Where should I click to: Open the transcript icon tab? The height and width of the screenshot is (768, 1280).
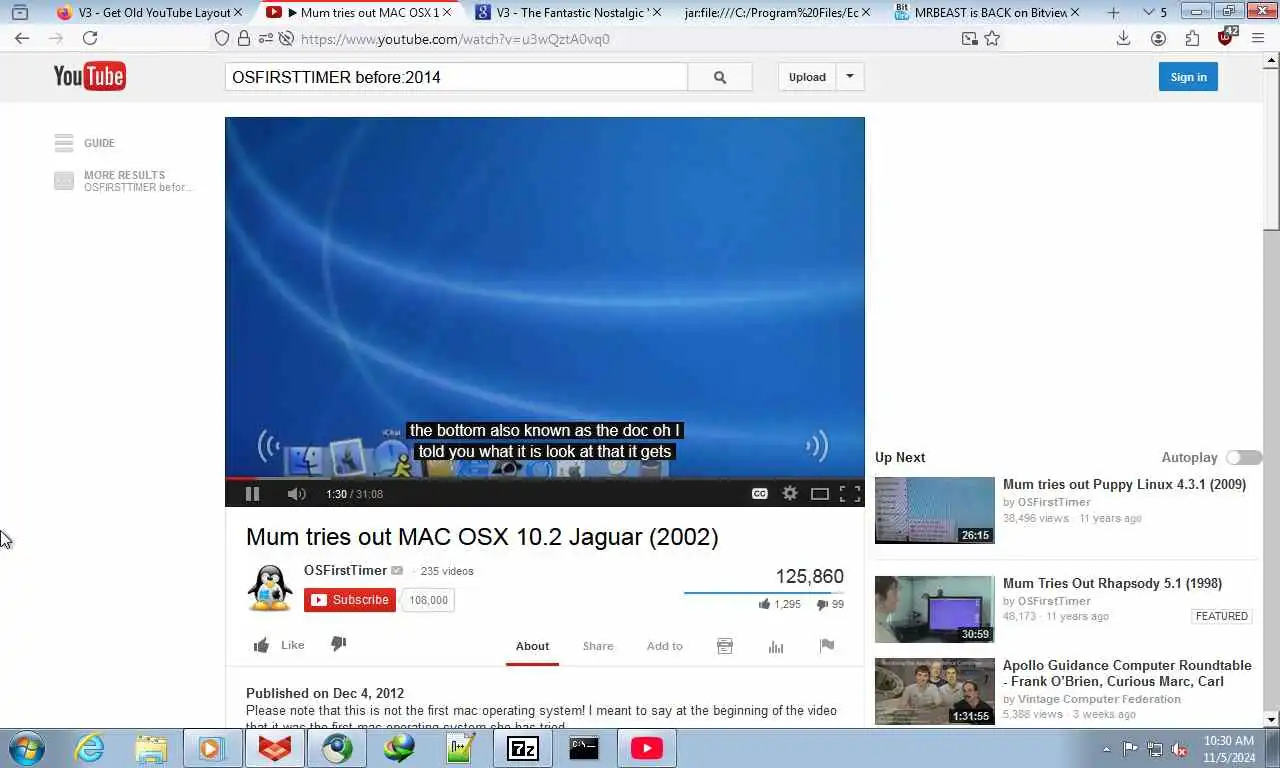(x=725, y=646)
